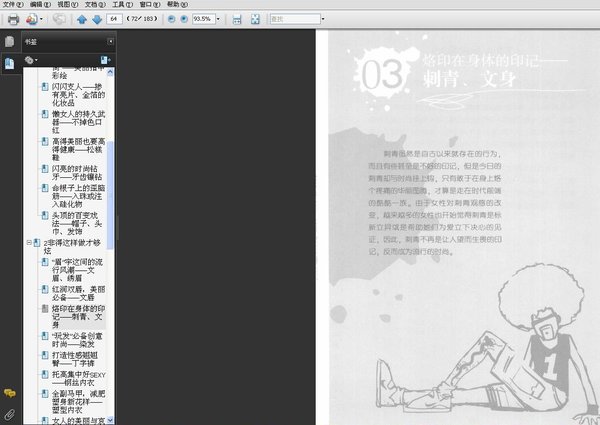600x425 pixels.
Task: Click the greyed-out previous view icon
Action: (59, 19)
